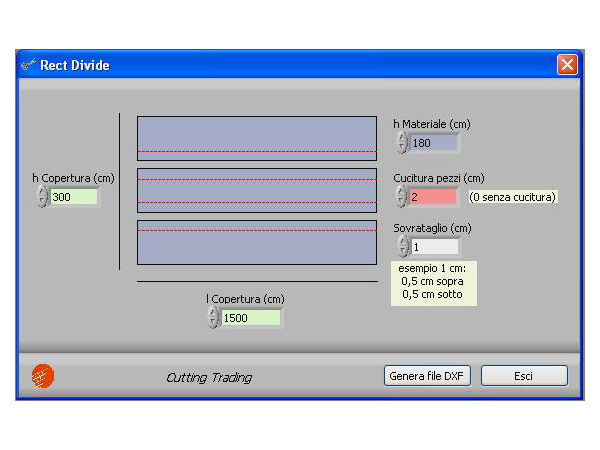Click the 'h Materiale (cm)' label
The image size is (600, 450).
pos(432,124)
